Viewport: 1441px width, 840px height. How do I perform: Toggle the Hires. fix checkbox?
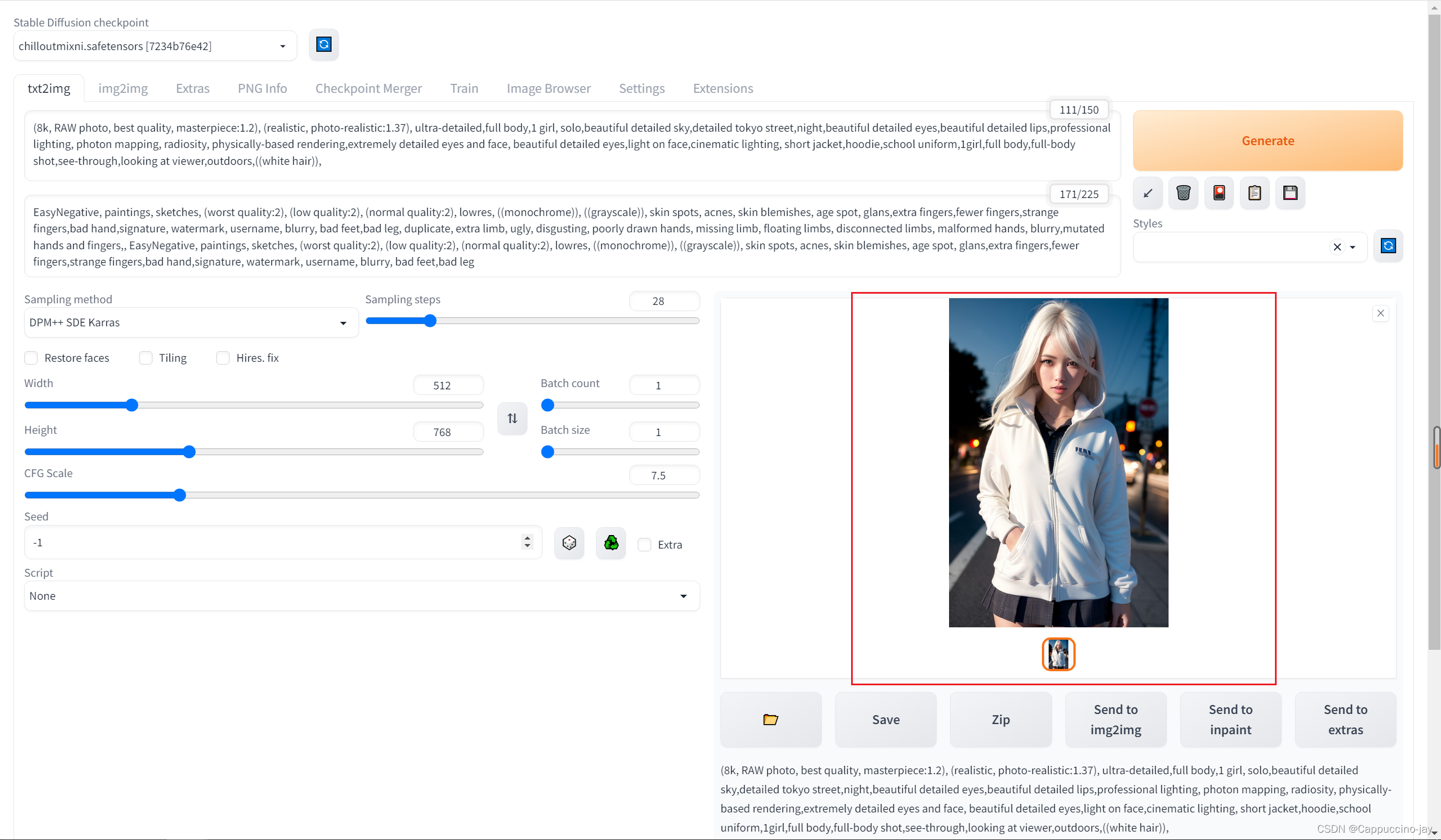pyautogui.click(x=223, y=357)
